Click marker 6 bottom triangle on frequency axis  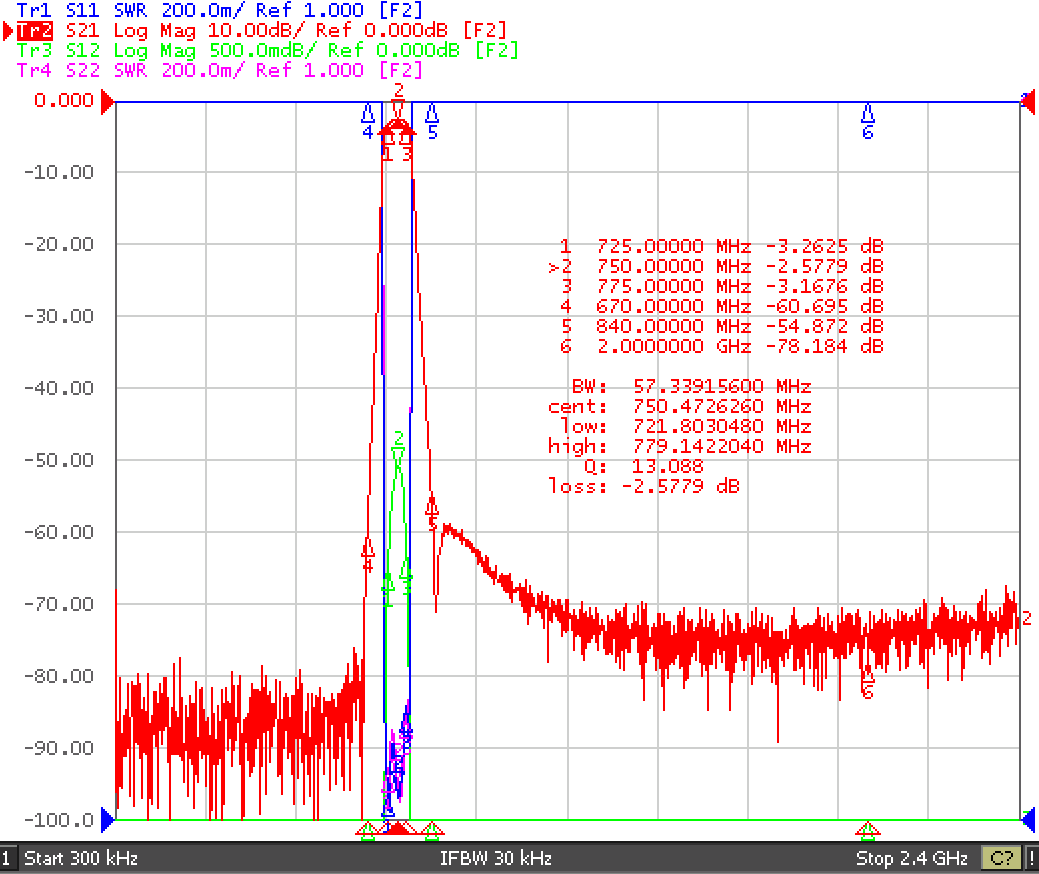867,829
